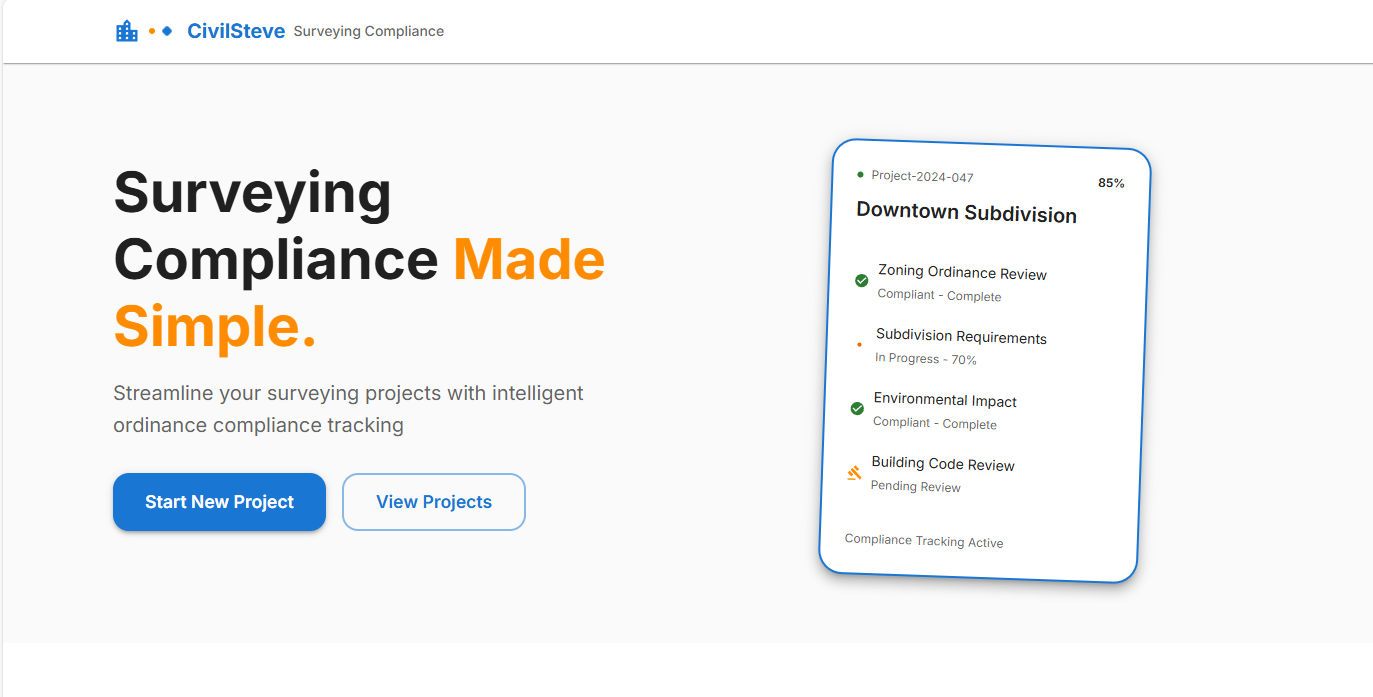Click the Compliance Tracking Active footer text
The width and height of the screenshot is (1373, 697).
pyautogui.click(x=924, y=541)
